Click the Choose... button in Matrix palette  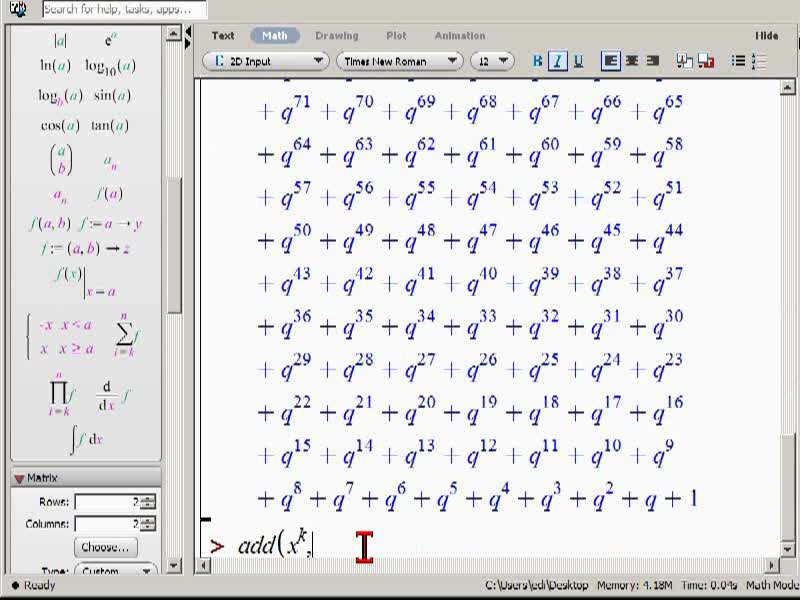(106, 547)
